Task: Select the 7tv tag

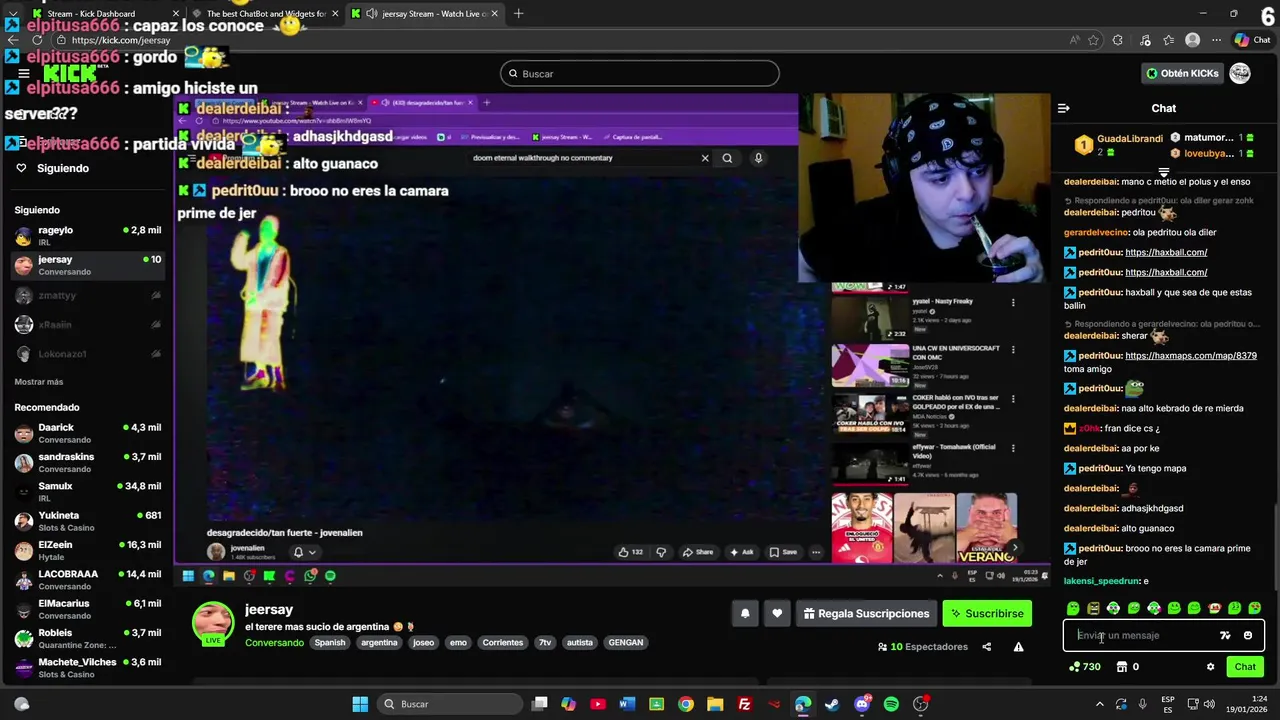Action: point(545,642)
